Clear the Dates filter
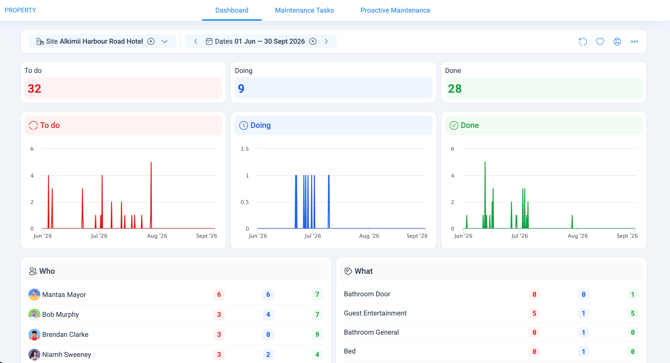The image size is (670, 363). coord(313,41)
